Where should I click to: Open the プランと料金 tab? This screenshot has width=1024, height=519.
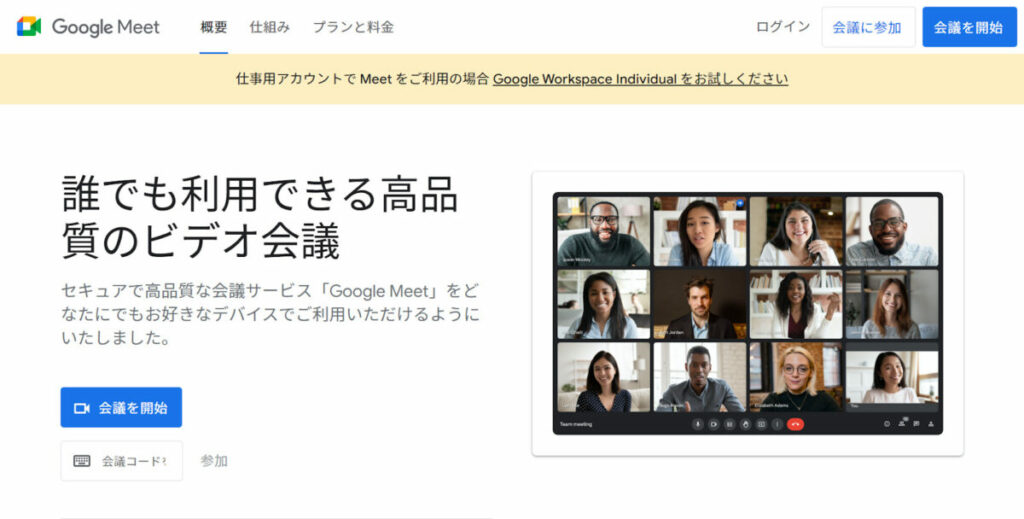(x=353, y=27)
